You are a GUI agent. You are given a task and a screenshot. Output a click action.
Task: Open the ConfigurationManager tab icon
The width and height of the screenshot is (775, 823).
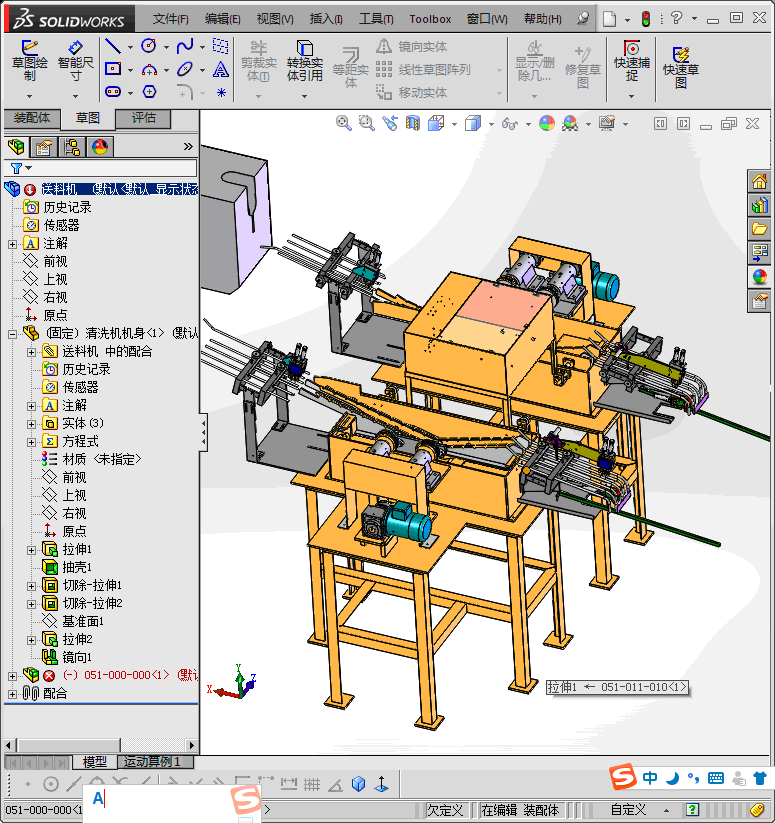(72, 147)
